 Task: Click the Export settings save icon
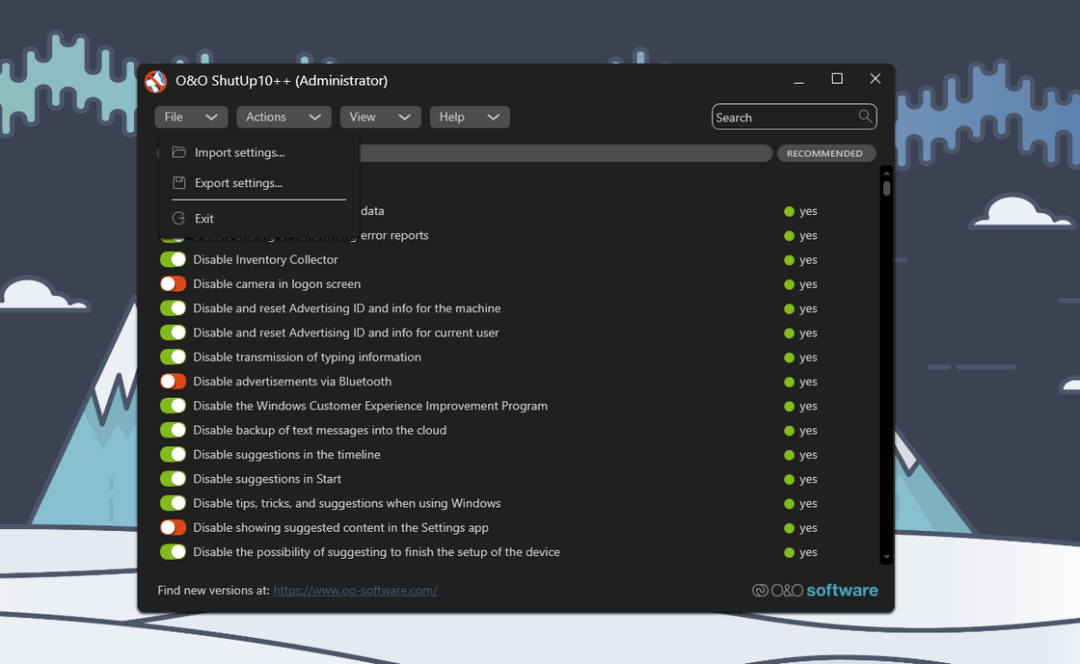pos(179,183)
